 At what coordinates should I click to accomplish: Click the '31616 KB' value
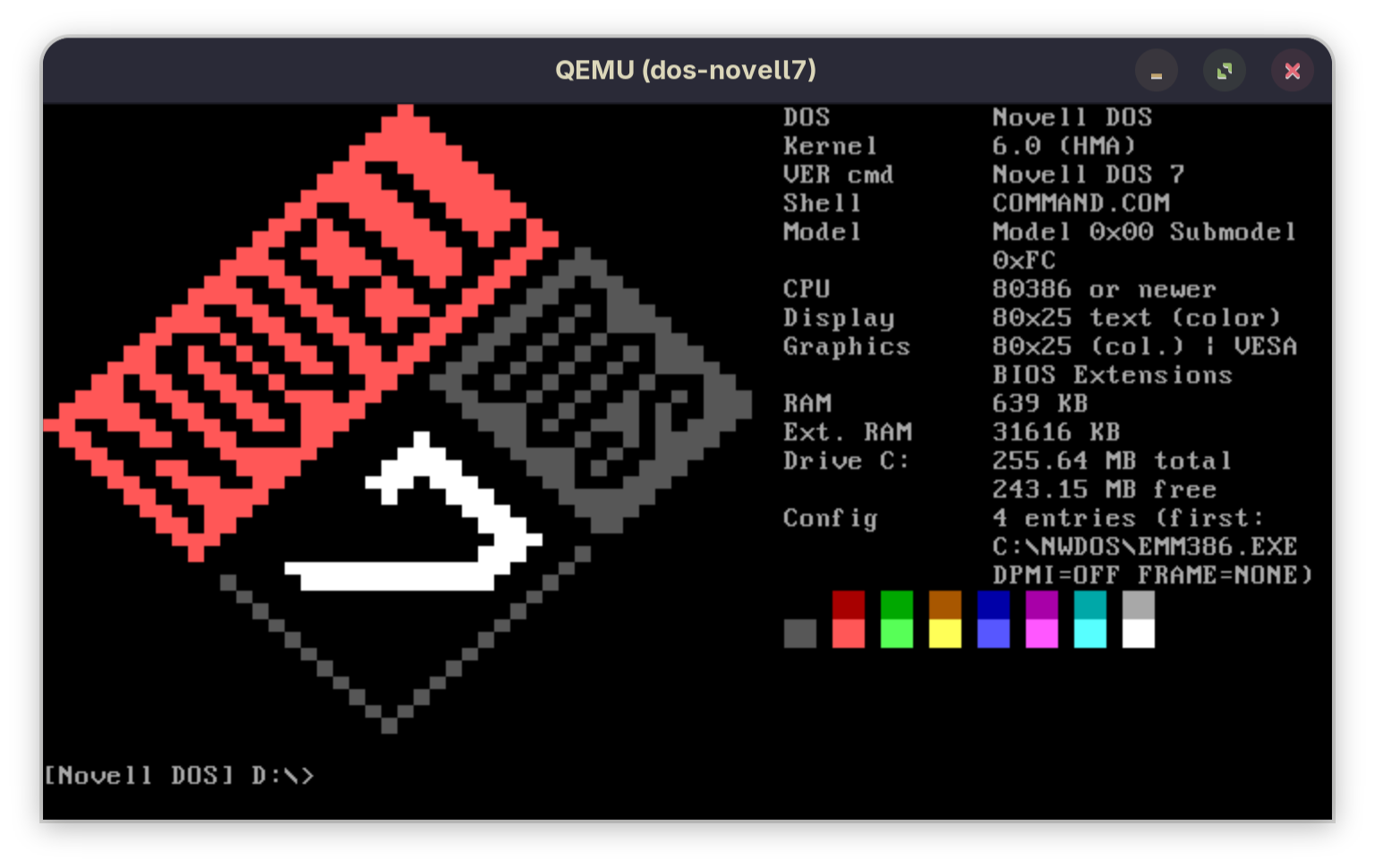[x=1056, y=432]
